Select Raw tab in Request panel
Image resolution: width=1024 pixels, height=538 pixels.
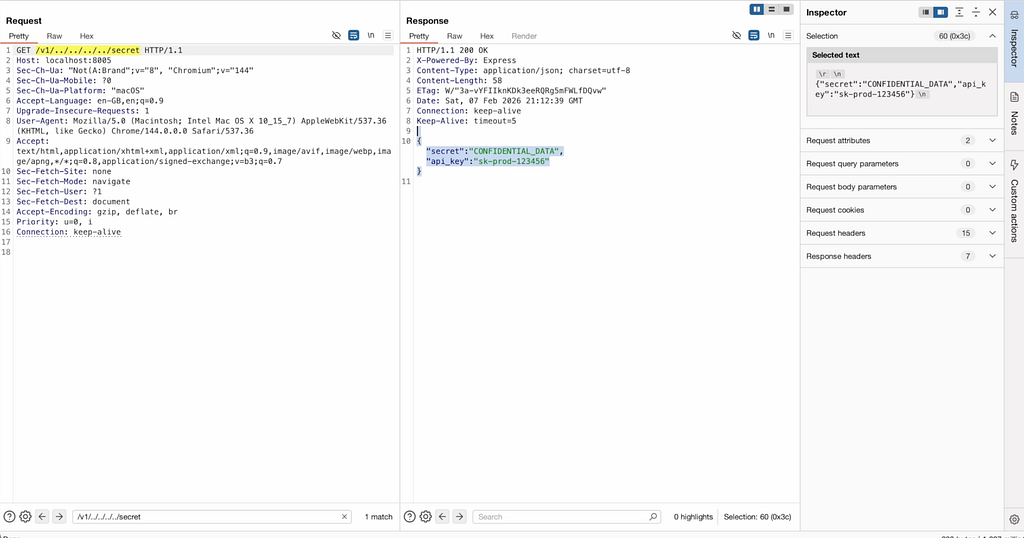(x=54, y=36)
